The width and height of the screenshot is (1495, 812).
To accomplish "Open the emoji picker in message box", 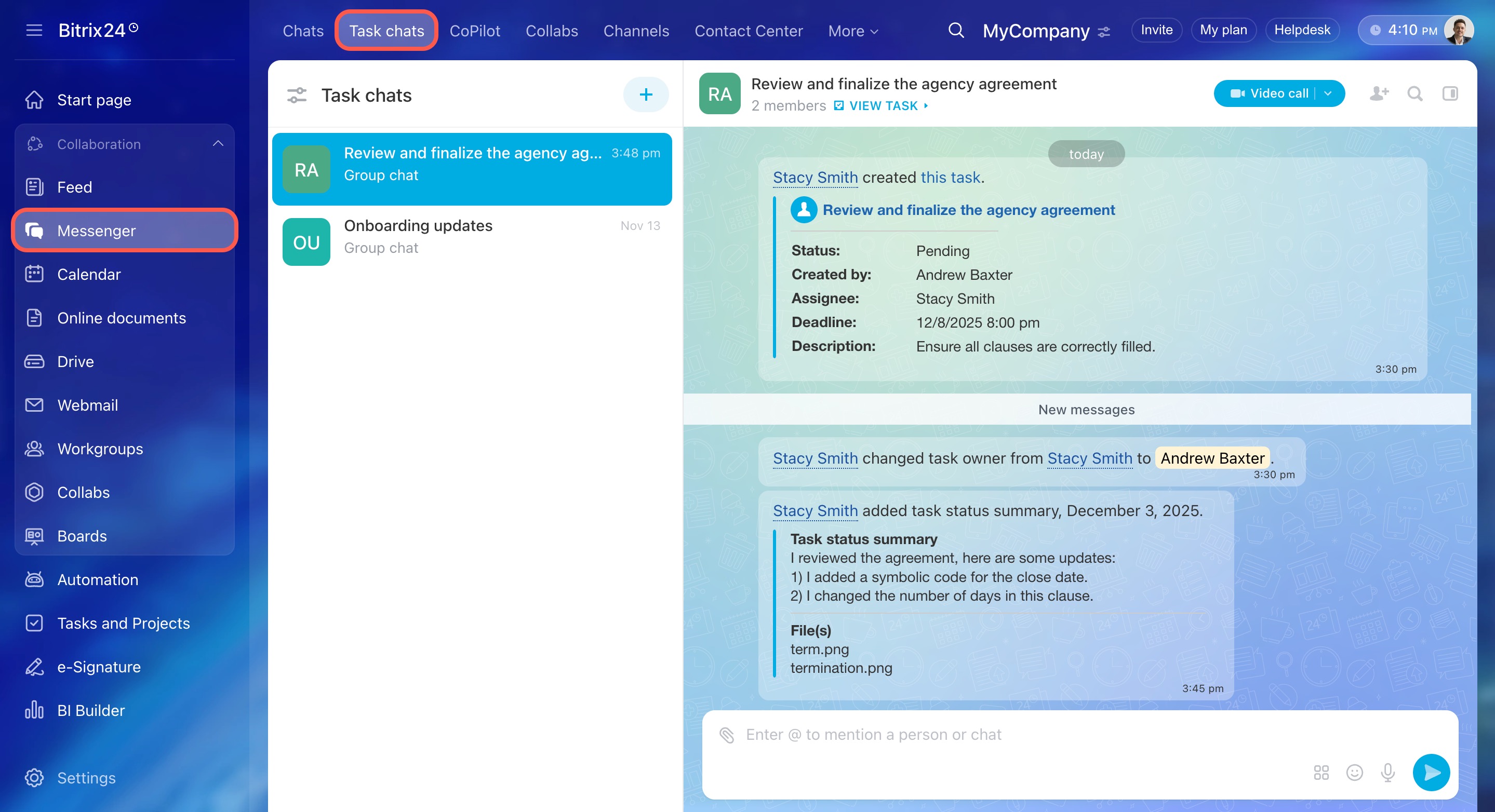I will (1354, 773).
